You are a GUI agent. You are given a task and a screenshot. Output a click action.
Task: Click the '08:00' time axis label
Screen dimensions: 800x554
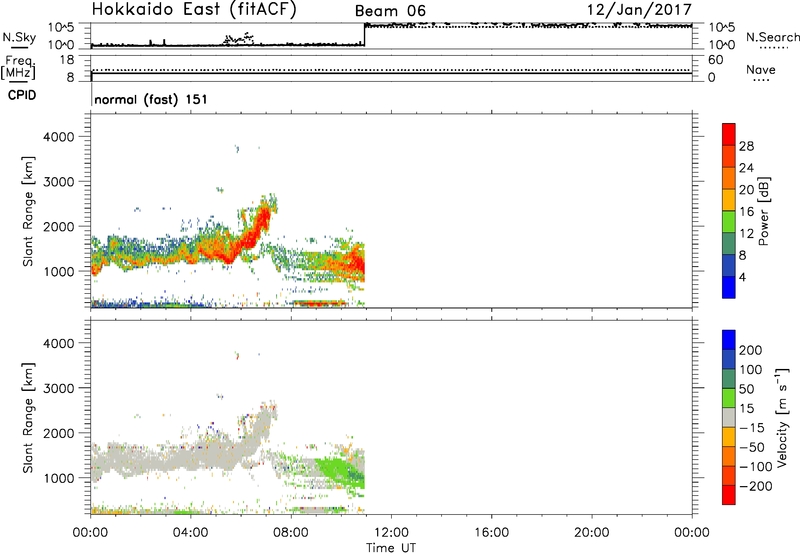pyautogui.click(x=291, y=533)
